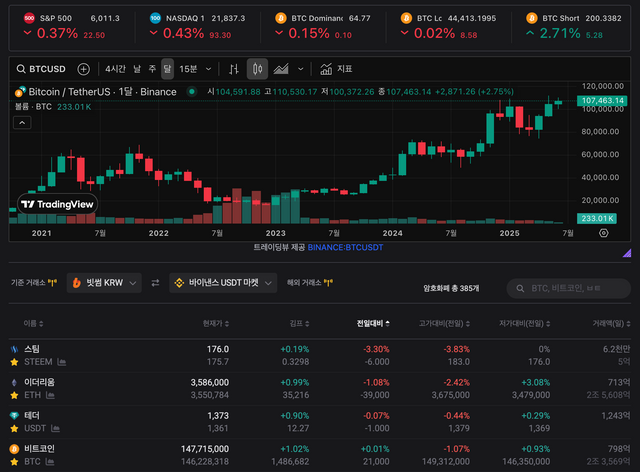Select the 이더리움 row name
640x472 pixels.
point(39,383)
